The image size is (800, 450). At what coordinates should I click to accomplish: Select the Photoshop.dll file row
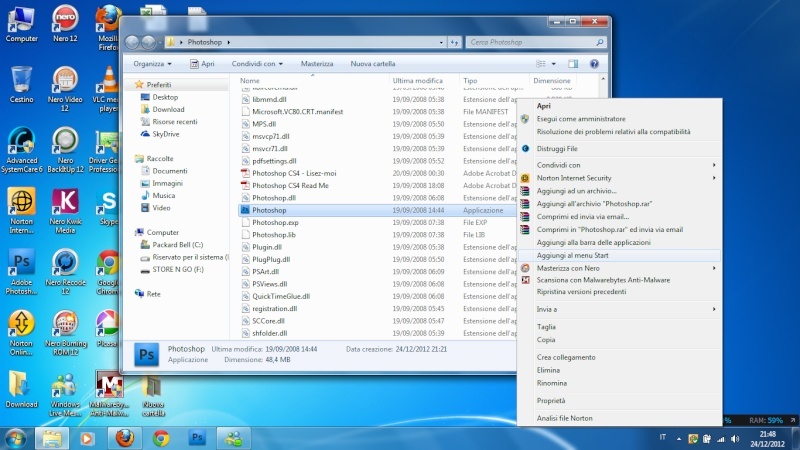(378, 198)
